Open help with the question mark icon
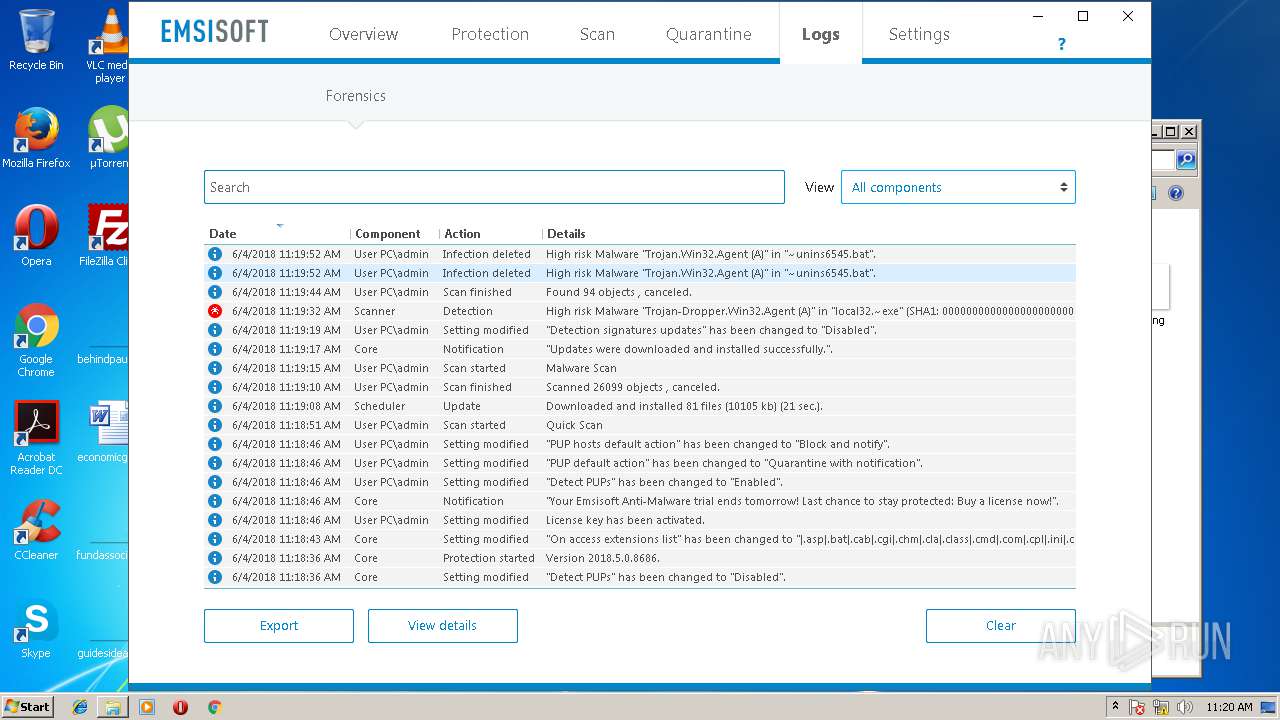The height and width of the screenshot is (720, 1280). pos(1061,44)
